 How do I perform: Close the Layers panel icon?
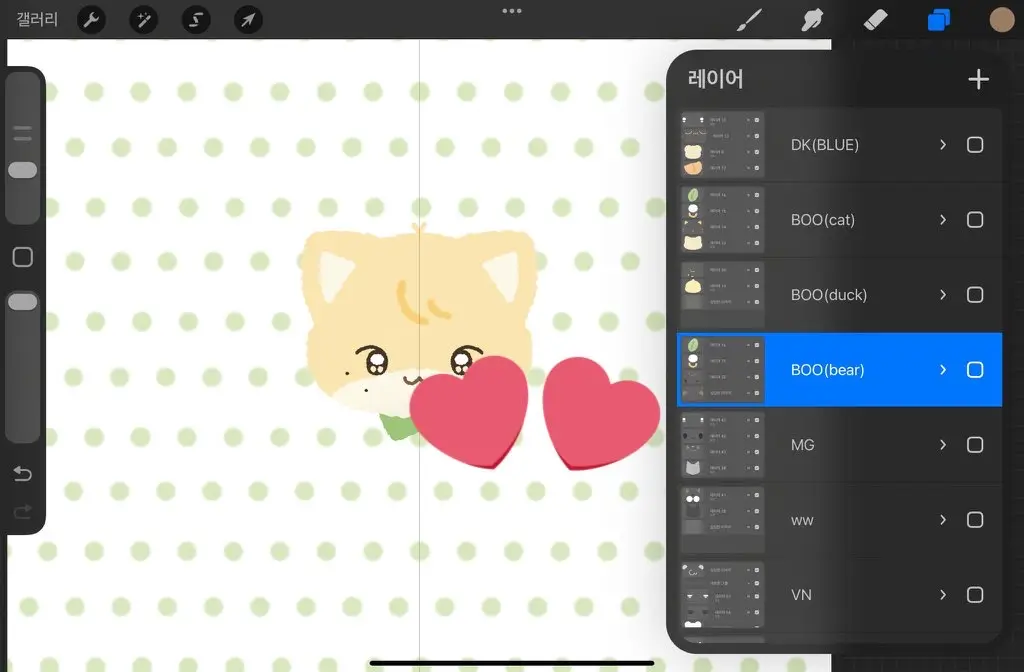[939, 20]
